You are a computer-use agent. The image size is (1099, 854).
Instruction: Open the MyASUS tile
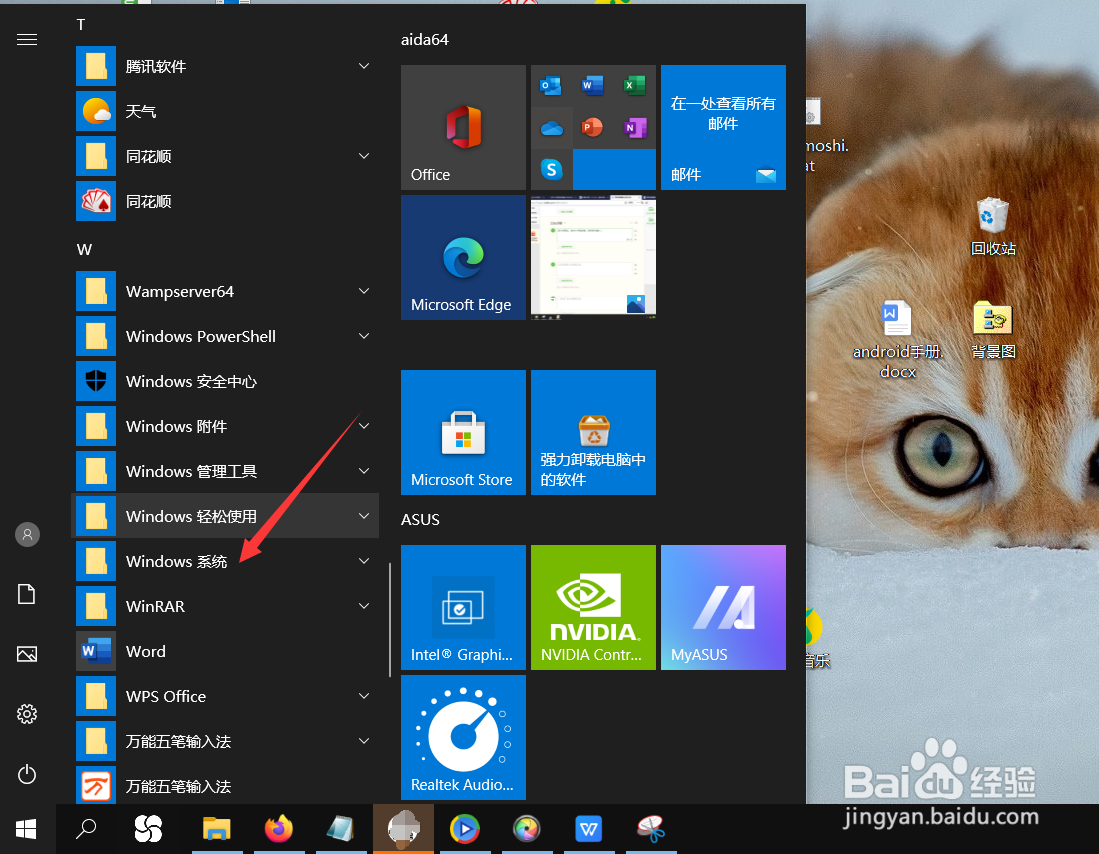point(723,607)
